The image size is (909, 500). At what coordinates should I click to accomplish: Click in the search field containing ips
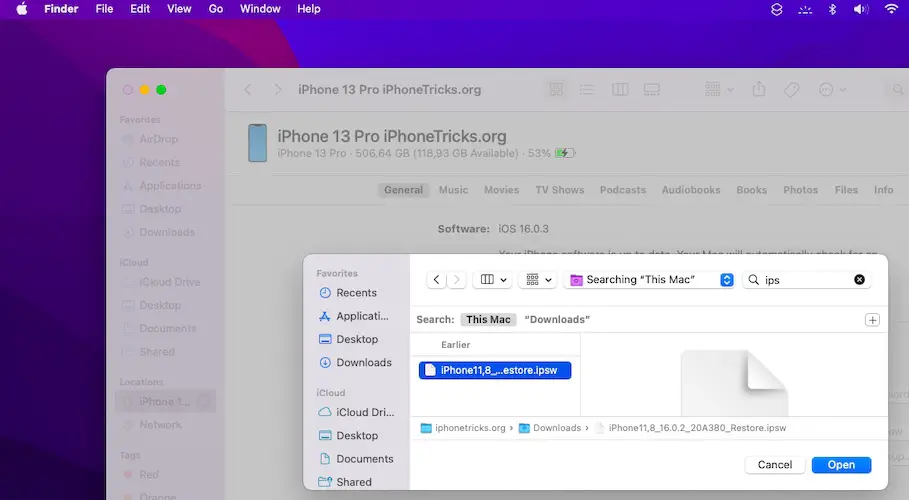[x=805, y=280]
